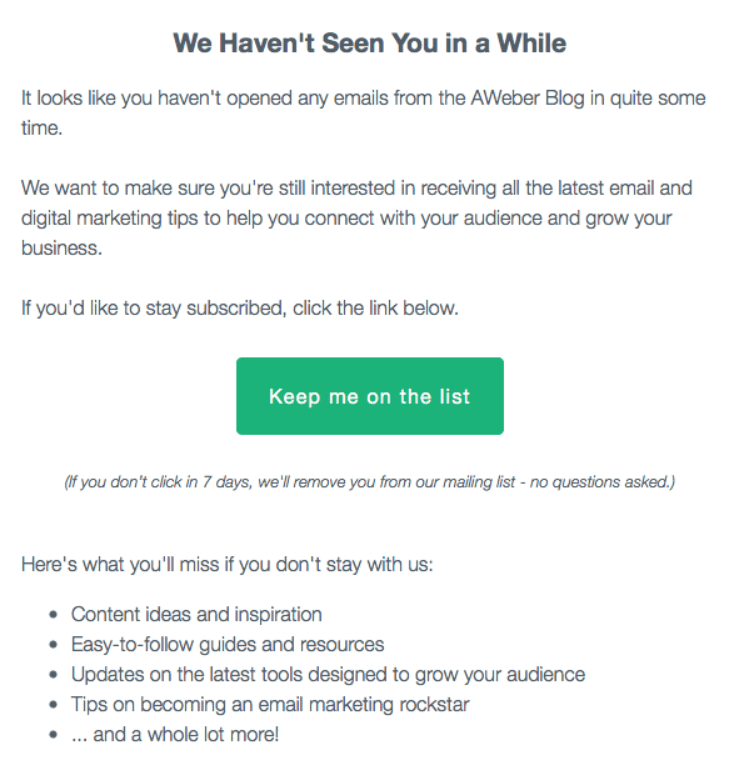738x782 pixels.
Task: Click the and a whole lot more bullet
Action: (x=175, y=735)
